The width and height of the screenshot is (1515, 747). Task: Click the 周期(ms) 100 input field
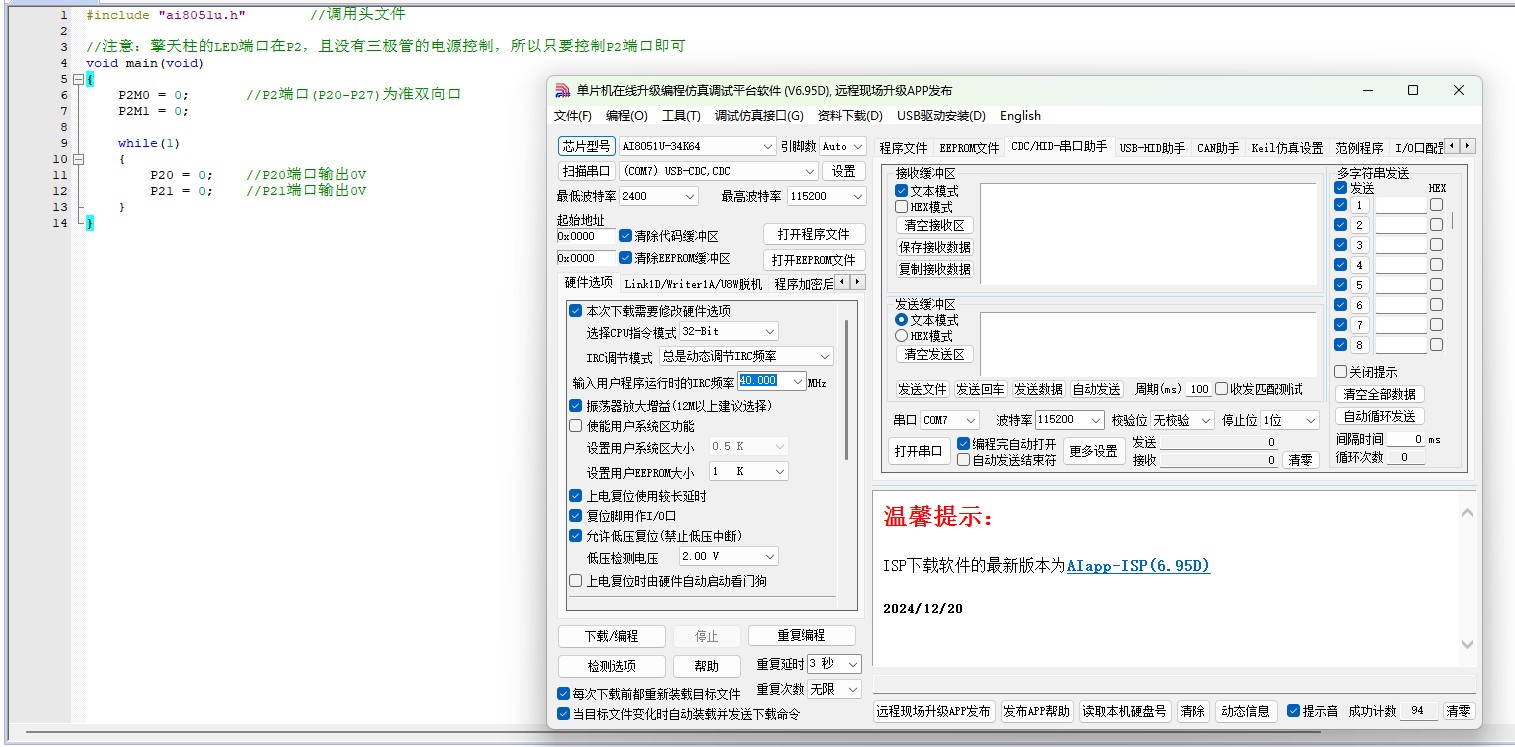pyautogui.click(x=1200, y=389)
